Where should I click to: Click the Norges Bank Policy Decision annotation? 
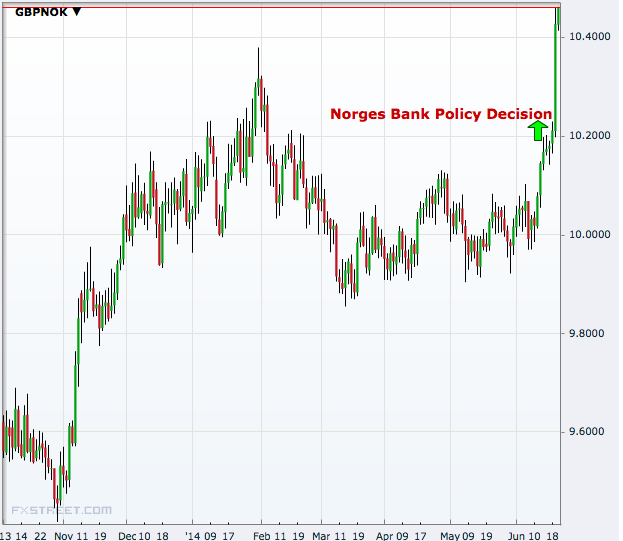point(441,114)
